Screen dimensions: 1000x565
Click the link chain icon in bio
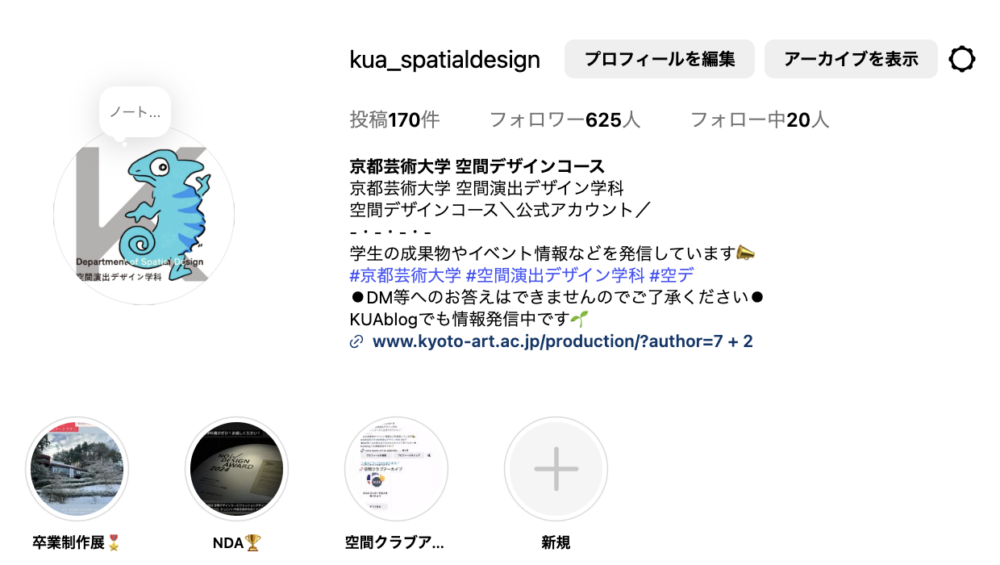[357, 342]
